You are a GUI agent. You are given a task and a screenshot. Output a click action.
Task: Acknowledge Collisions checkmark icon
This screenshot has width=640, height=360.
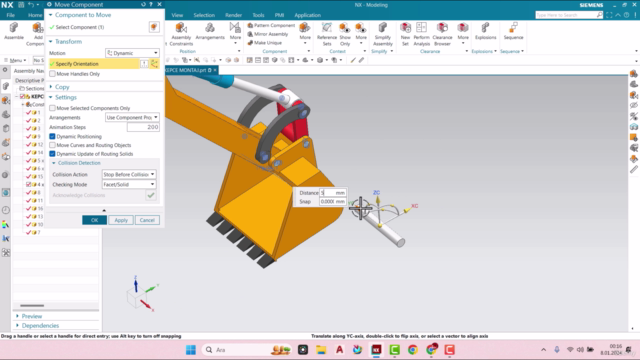pyautogui.click(x=151, y=195)
